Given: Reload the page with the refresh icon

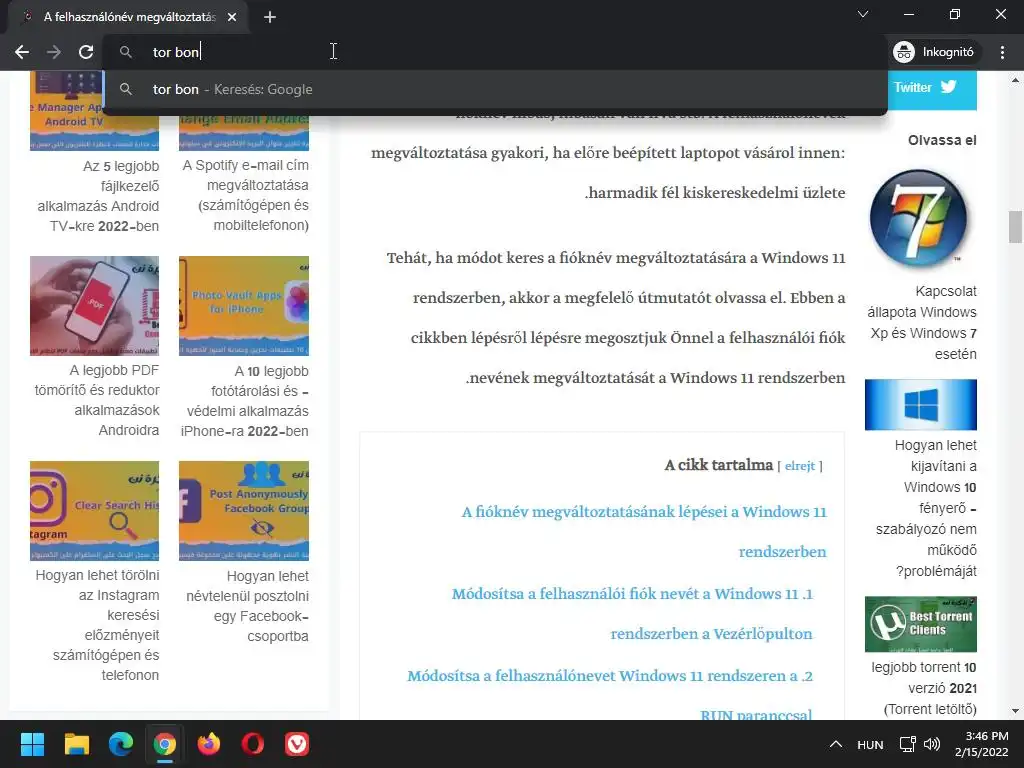Looking at the screenshot, I should [86, 52].
